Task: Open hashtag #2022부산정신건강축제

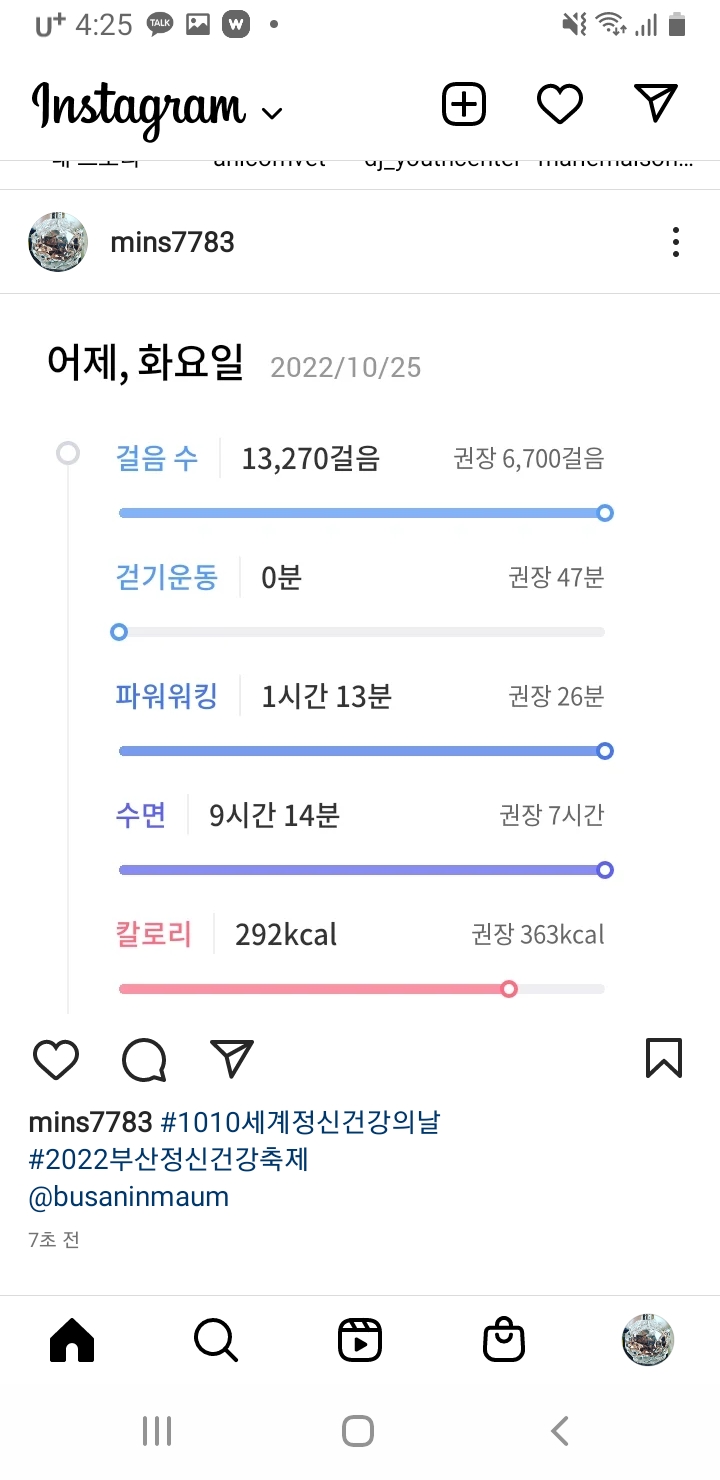Action: point(169,1159)
